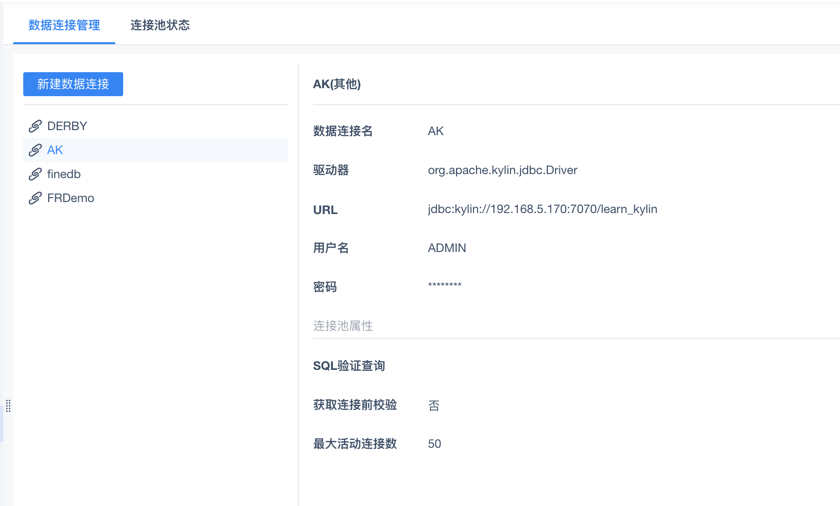840x506 pixels.
Task: Click the drag handle on left edge
Action: [x=8, y=406]
